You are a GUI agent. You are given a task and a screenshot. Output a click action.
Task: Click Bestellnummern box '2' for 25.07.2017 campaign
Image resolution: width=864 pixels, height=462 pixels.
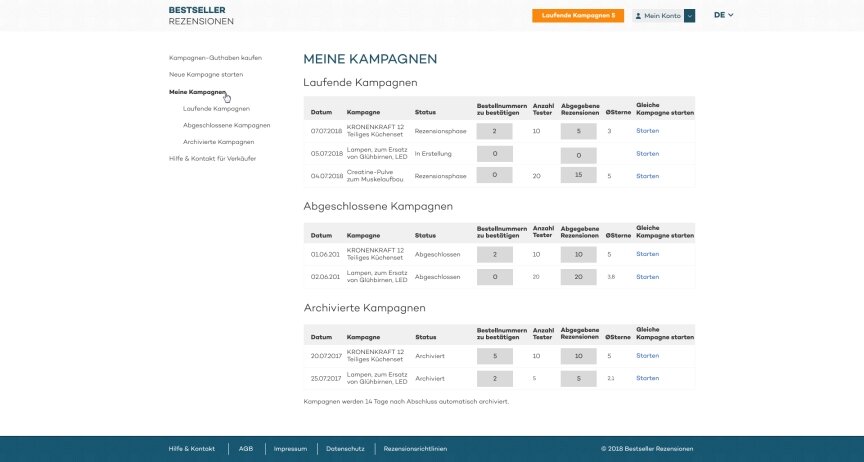(x=494, y=378)
